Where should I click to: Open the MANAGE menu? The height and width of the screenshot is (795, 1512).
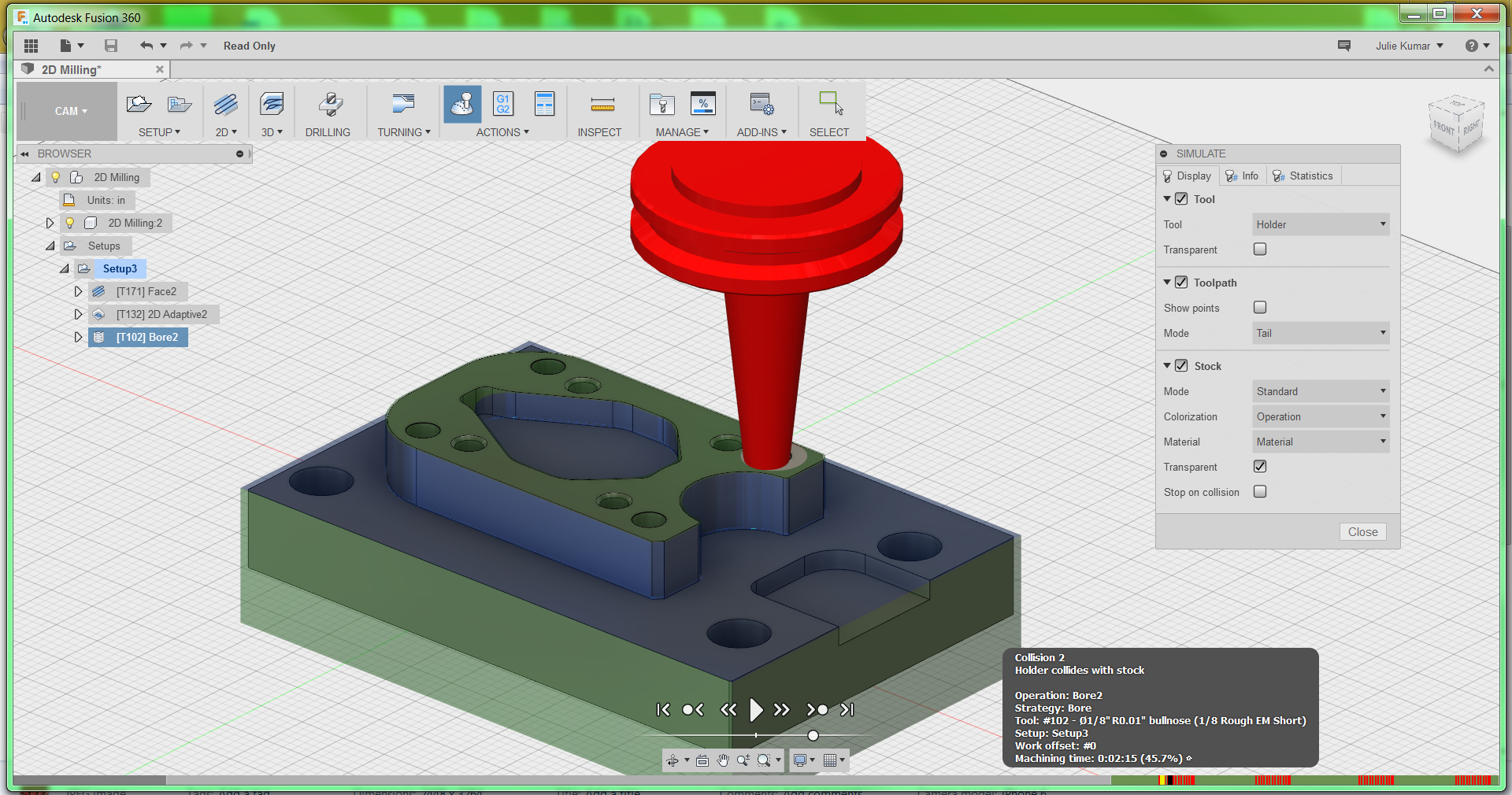[682, 132]
